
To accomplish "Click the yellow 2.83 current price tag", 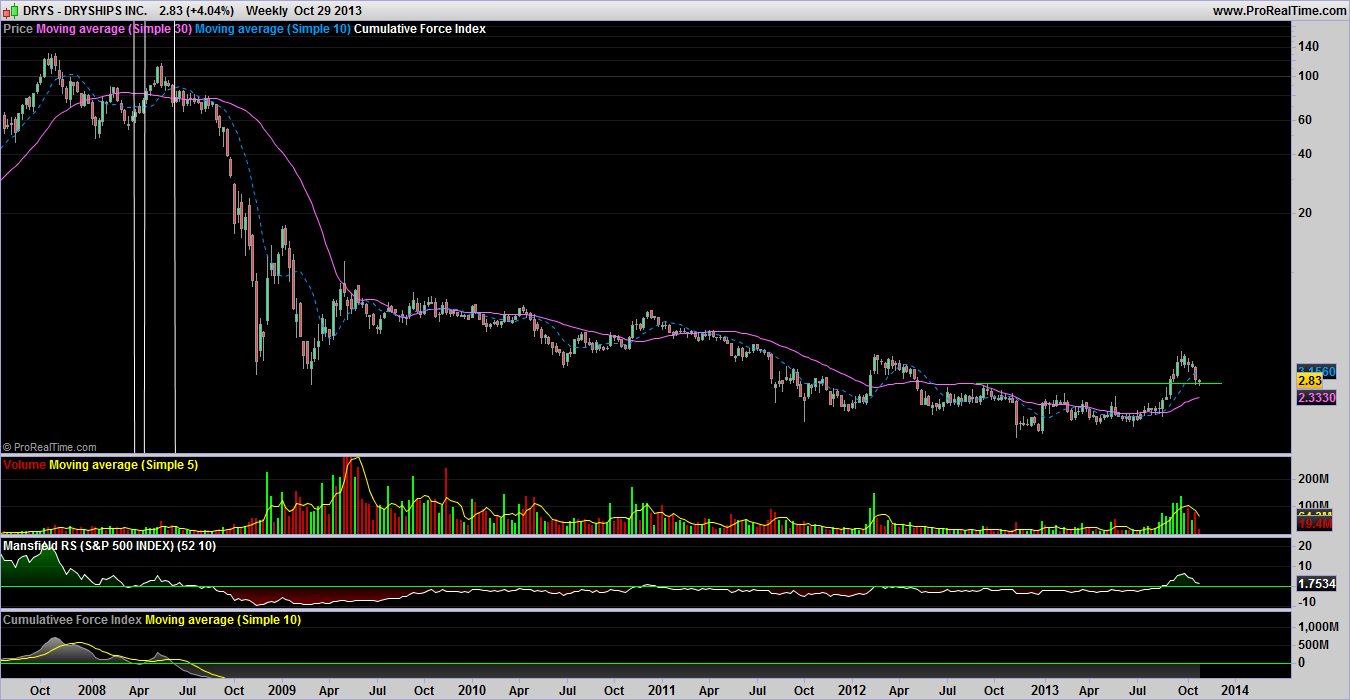I will 1310,381.
